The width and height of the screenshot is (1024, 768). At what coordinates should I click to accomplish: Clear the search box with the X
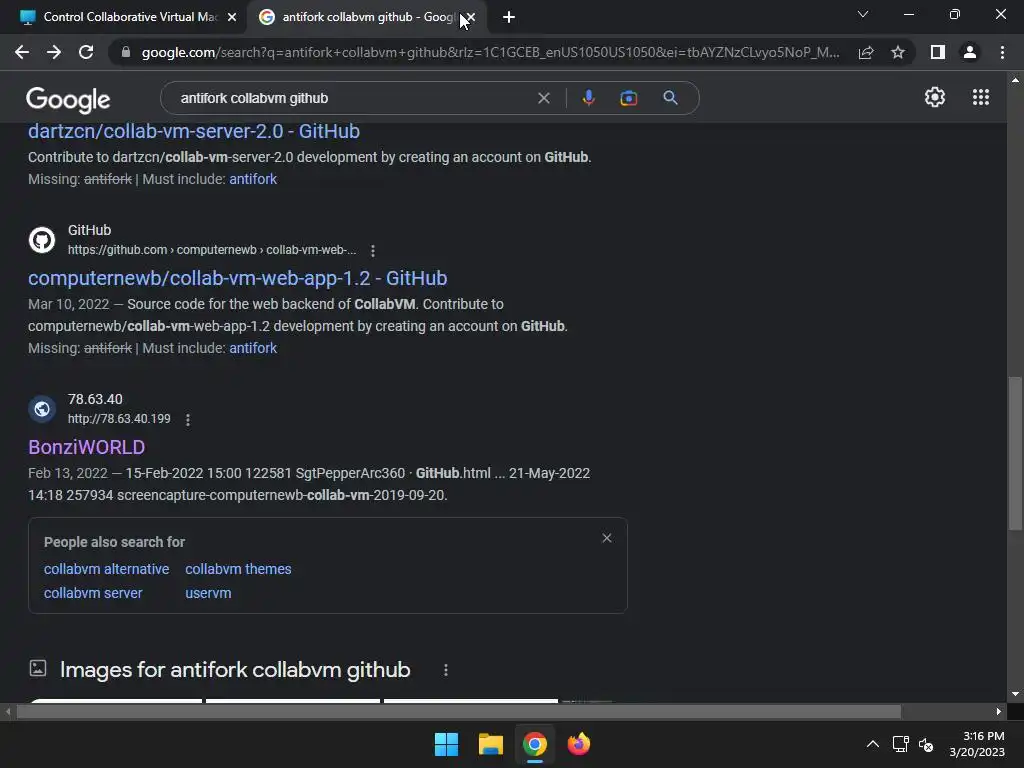pyautogui.click(x=543, y=98)
